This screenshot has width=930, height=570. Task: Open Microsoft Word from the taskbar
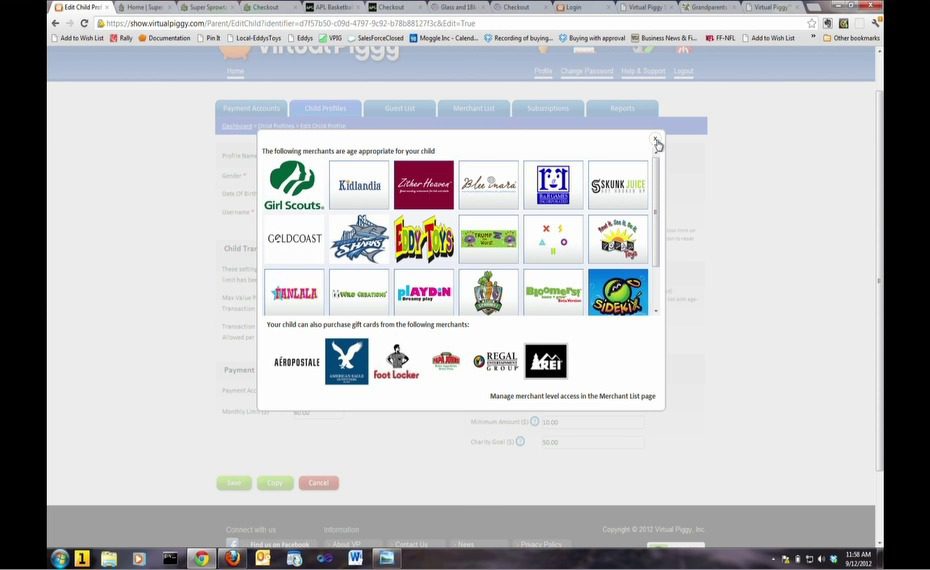pos(355,558)
